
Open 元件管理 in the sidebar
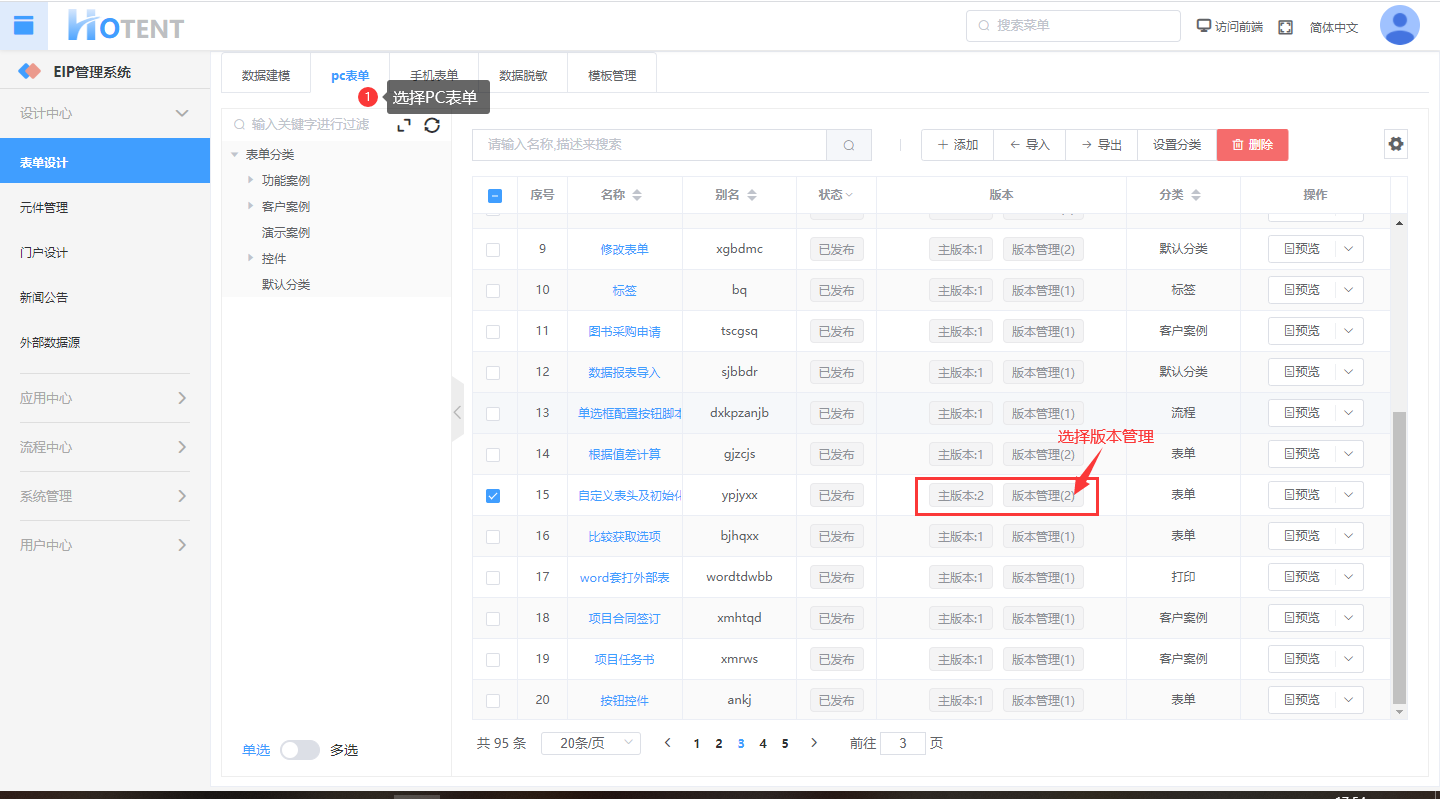click(x=44, y=208)
